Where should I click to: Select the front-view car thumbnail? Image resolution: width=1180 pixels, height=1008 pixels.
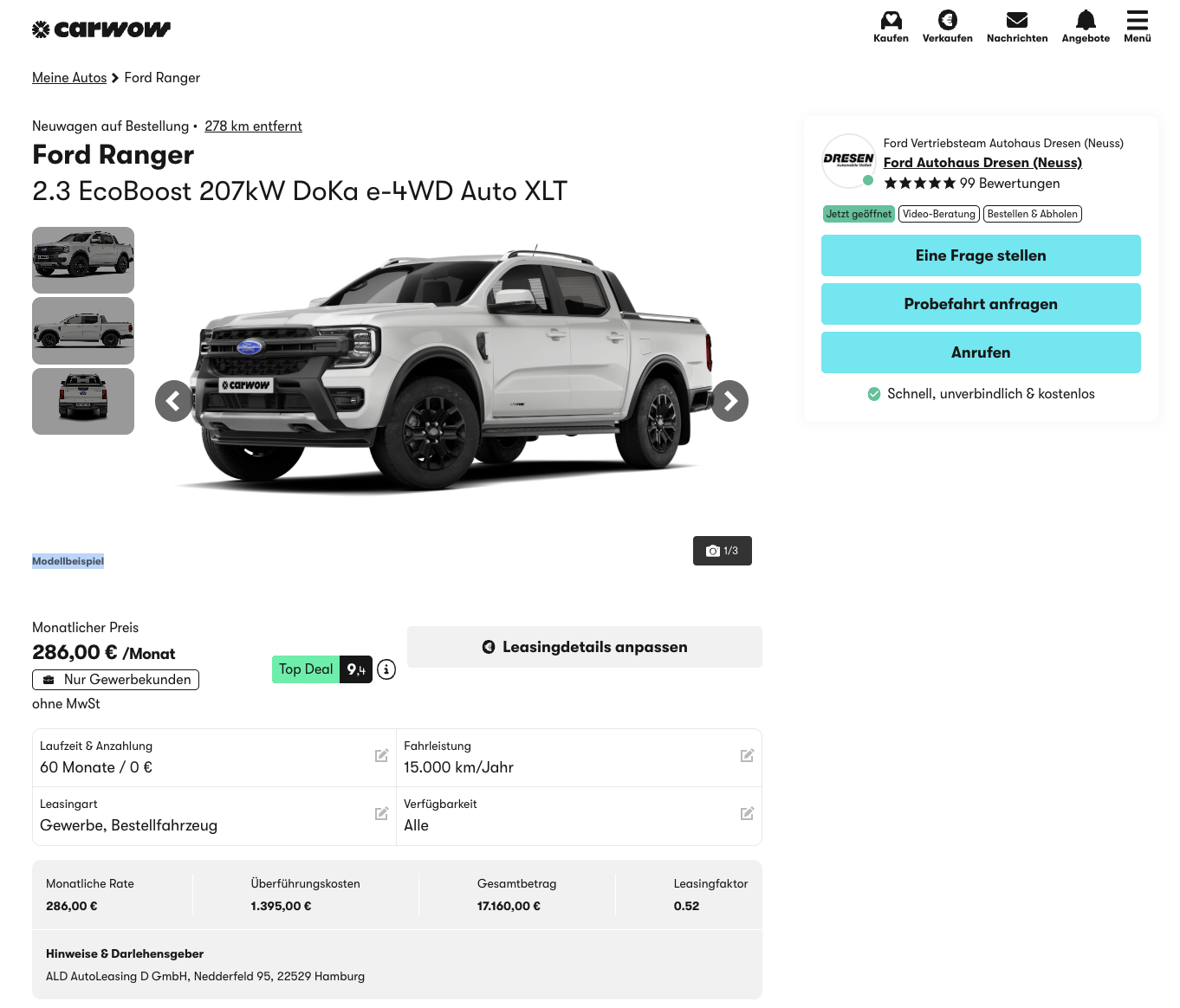coord(83,401)
